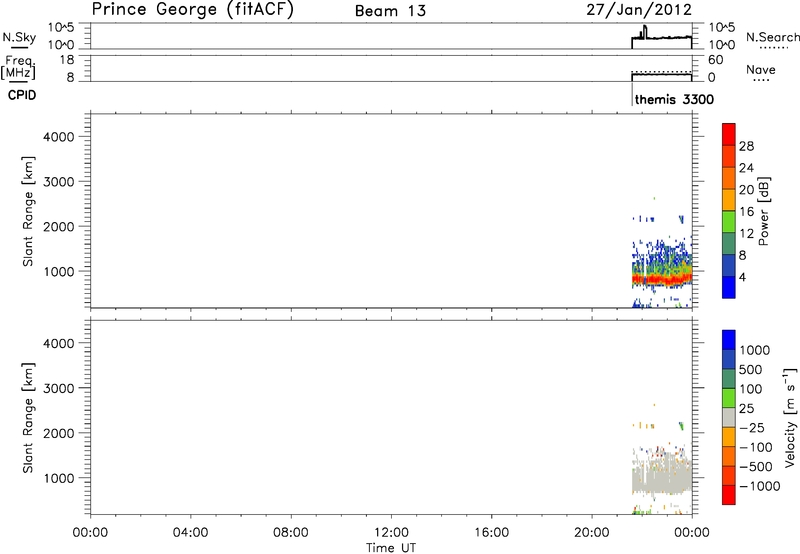Screen dimensions: 800x554
Task: Click the '20:00' time axis label
Action: point(592,533)
